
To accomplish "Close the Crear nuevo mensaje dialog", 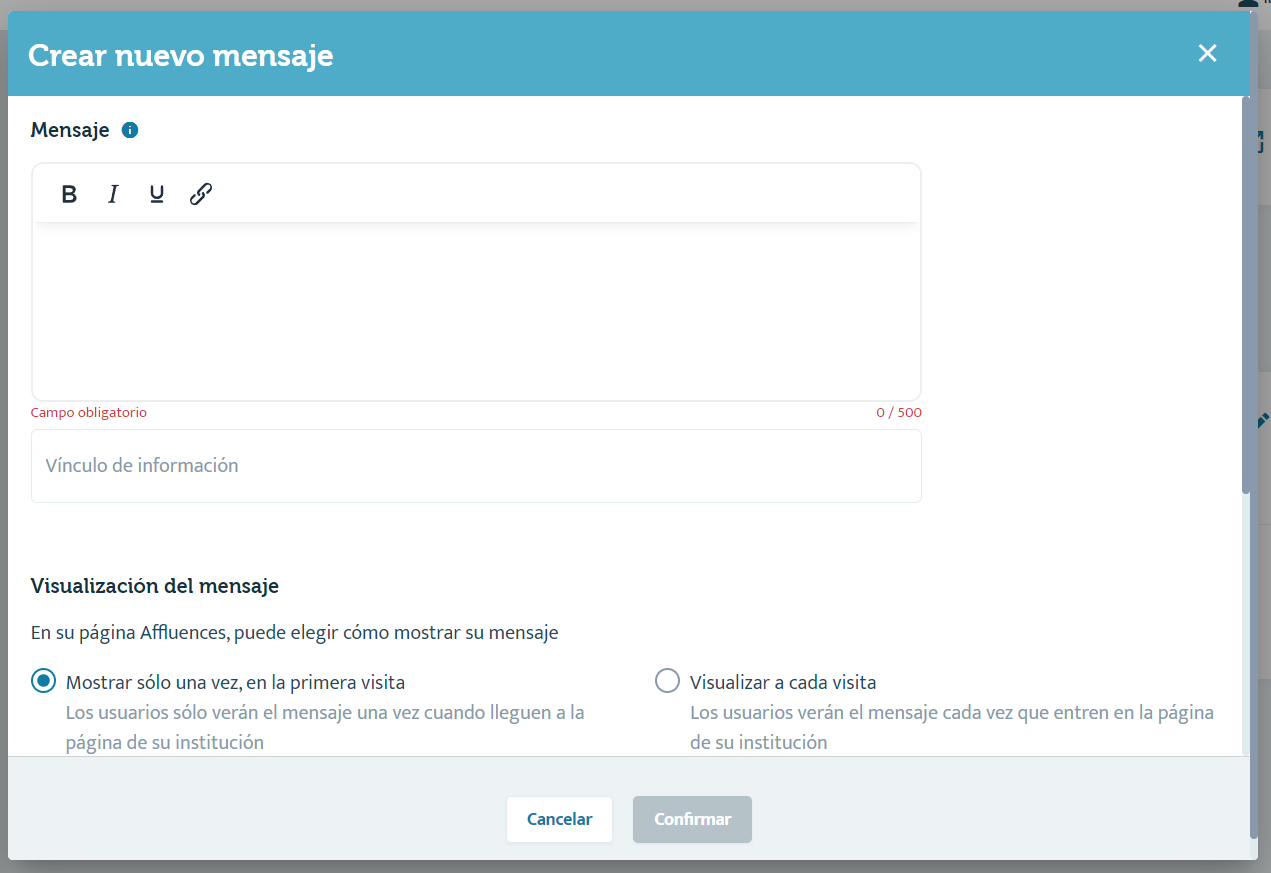I will tap(1207, 54).
